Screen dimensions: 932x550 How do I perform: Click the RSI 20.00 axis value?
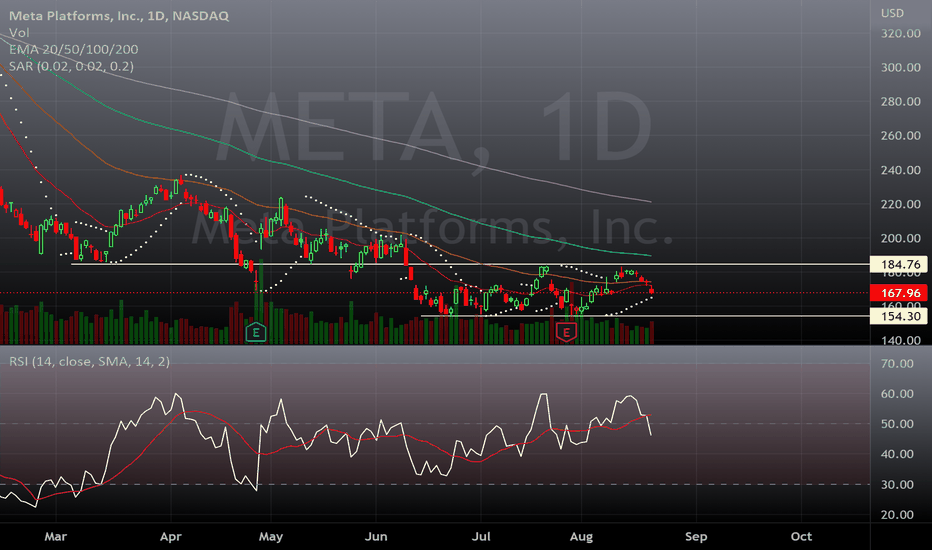tap(897, 515)
